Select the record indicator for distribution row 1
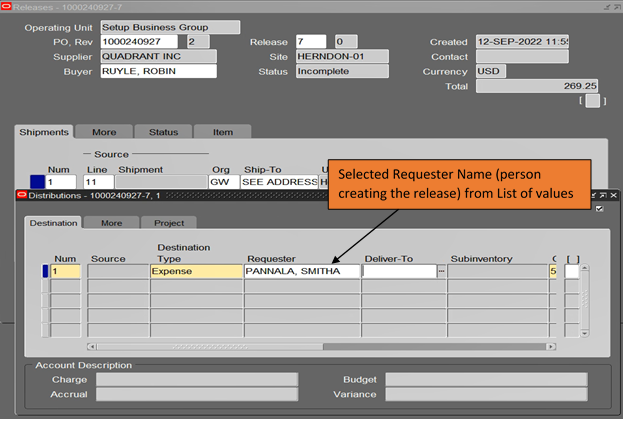This screenshot has height=421, width=624. [45, 271]
